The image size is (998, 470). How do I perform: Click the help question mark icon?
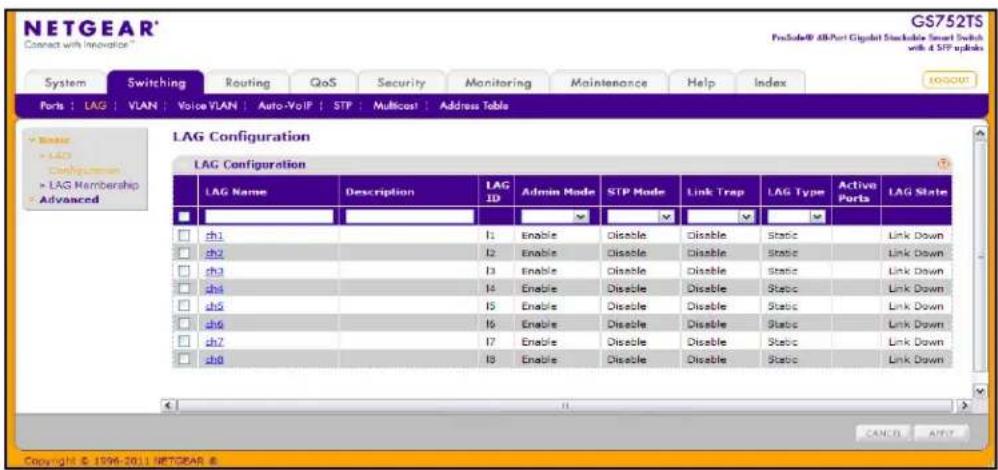point(944,165)
